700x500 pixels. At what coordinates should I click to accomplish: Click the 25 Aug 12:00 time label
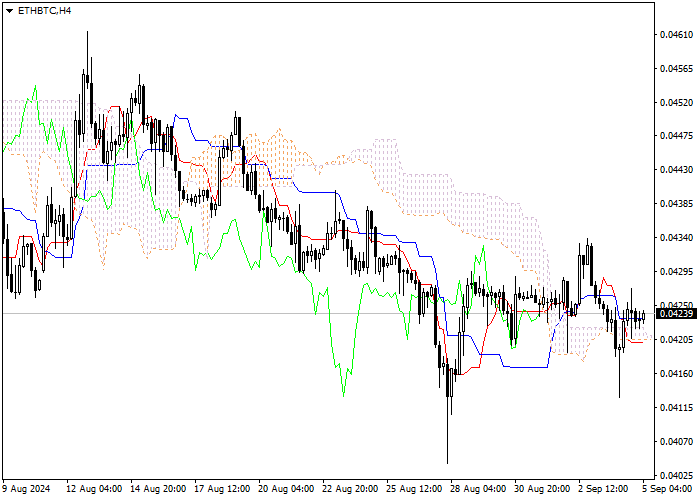[415, 489]
